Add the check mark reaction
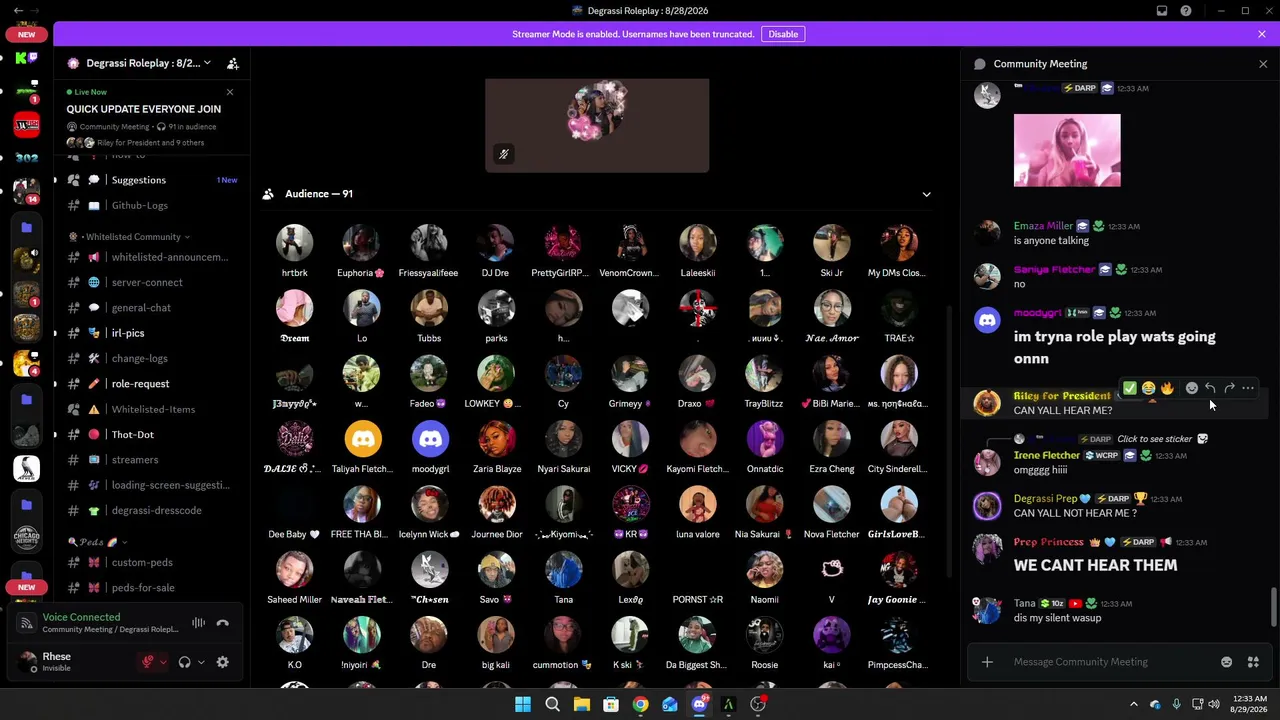The height and width of the screenshot is (720, 1280). [1129, 388]
